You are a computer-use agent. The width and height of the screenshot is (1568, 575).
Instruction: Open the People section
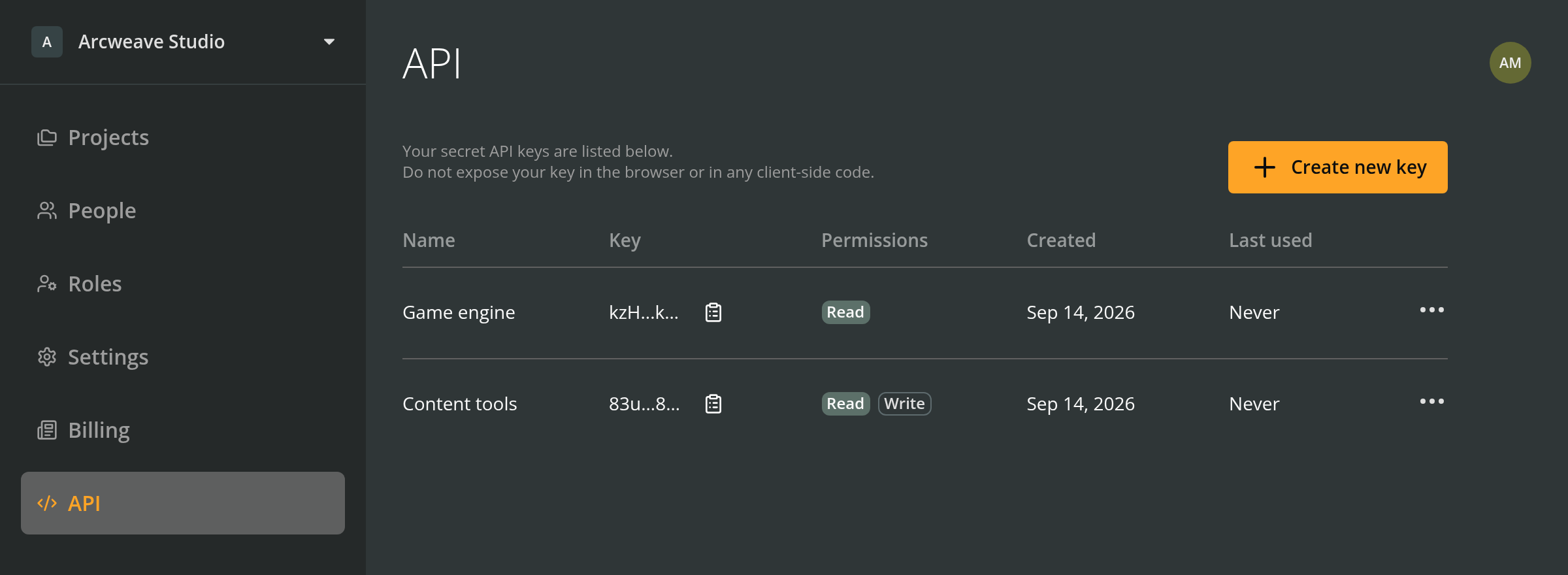pos(183,210)
